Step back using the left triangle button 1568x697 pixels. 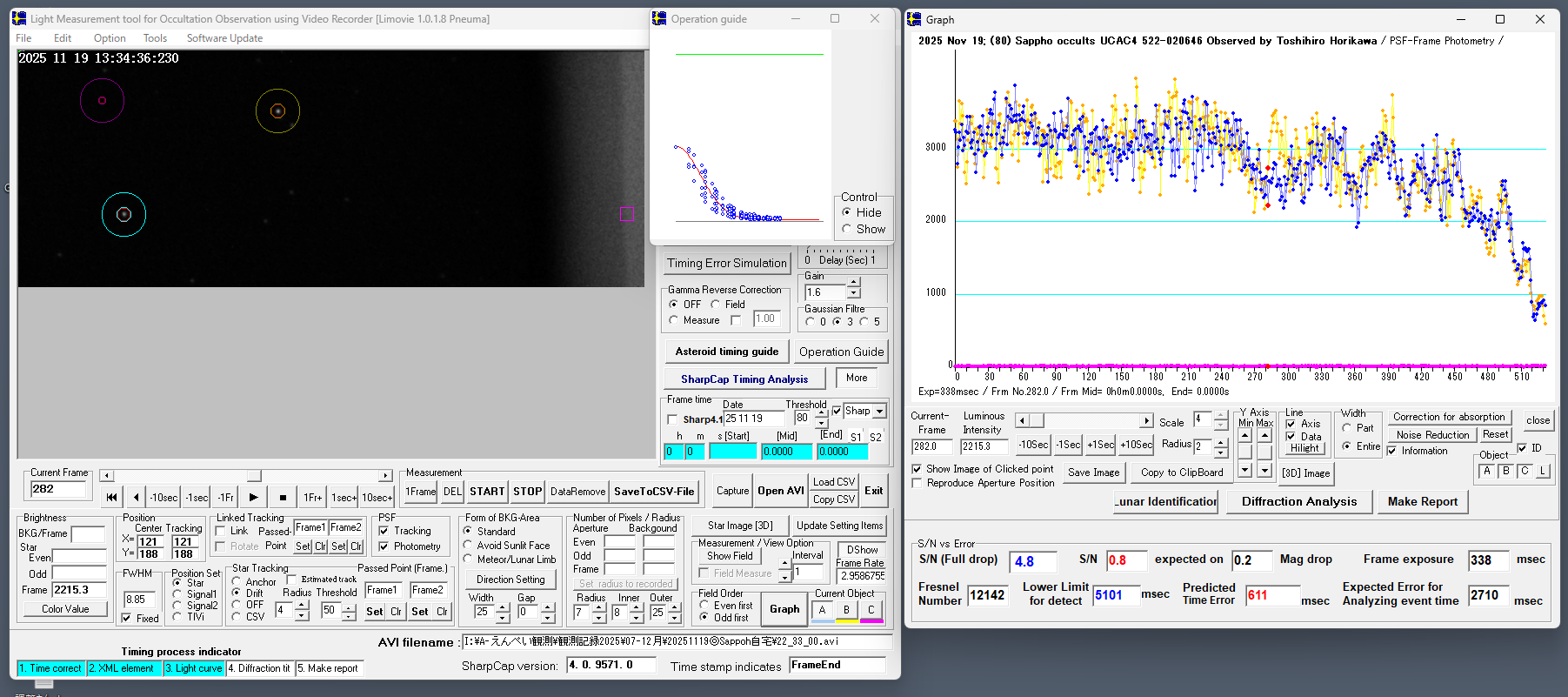pos(136,497)
